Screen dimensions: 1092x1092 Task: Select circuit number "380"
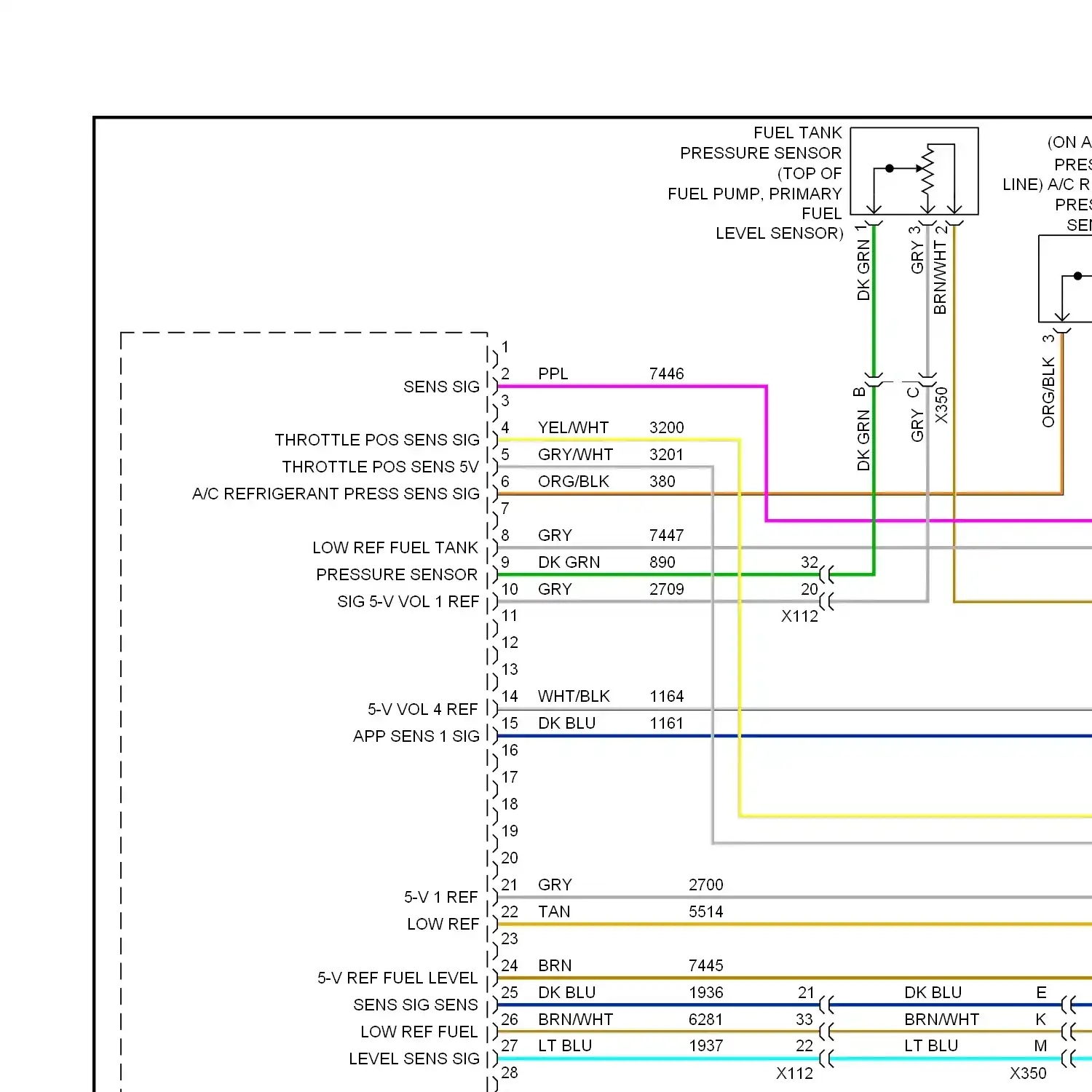[x=662, y=481]
